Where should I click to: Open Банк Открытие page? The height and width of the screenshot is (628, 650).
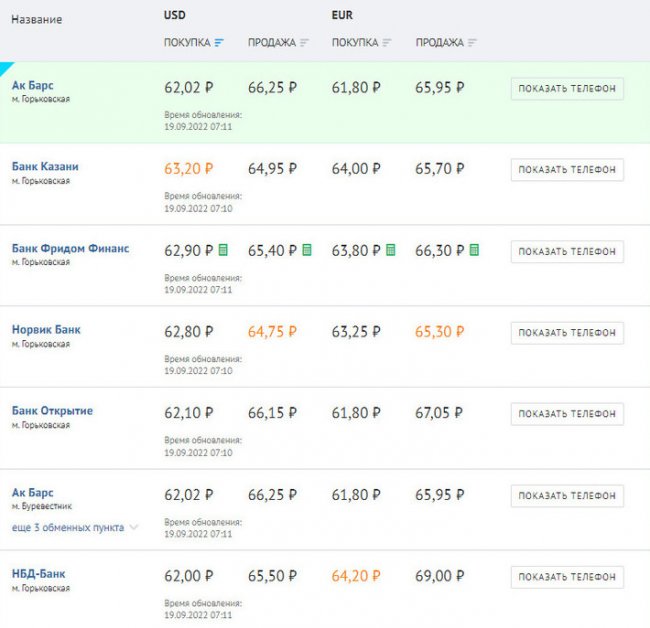52,411
